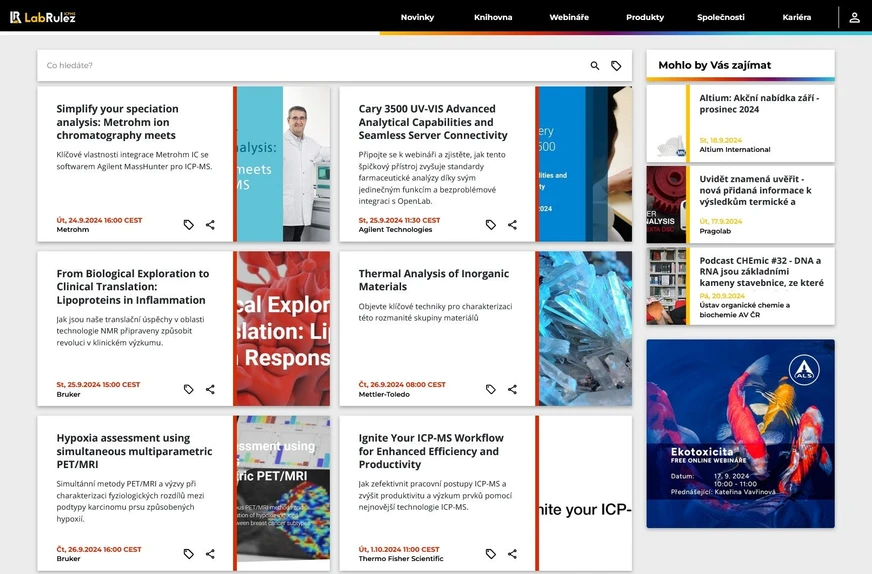Viewport: 872px width, 574px height.
Task: Click the 'nite your ICP-' thumbnail
Action: [x=586, y=493]
